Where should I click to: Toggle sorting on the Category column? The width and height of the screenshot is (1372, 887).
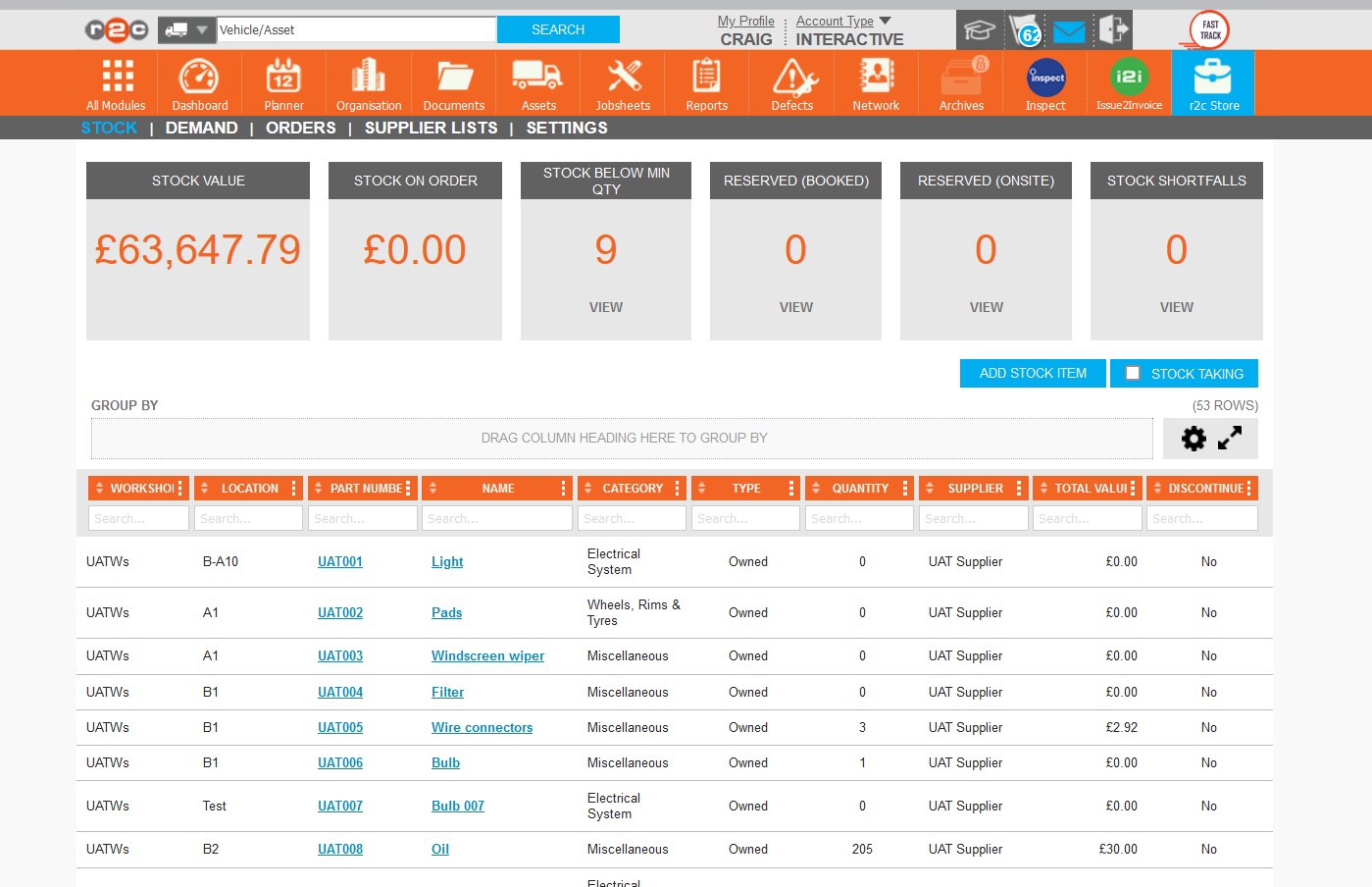pos(587,488)
